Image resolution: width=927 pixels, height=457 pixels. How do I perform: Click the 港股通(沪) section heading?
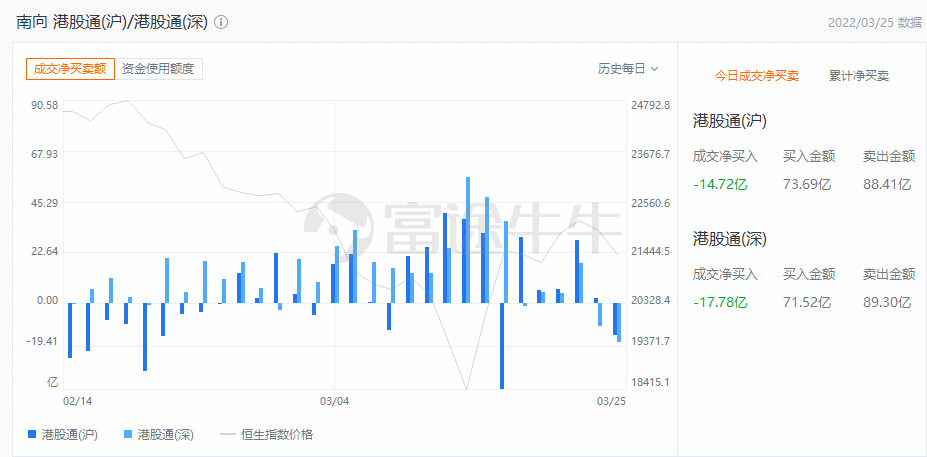[x=730, y=121]
